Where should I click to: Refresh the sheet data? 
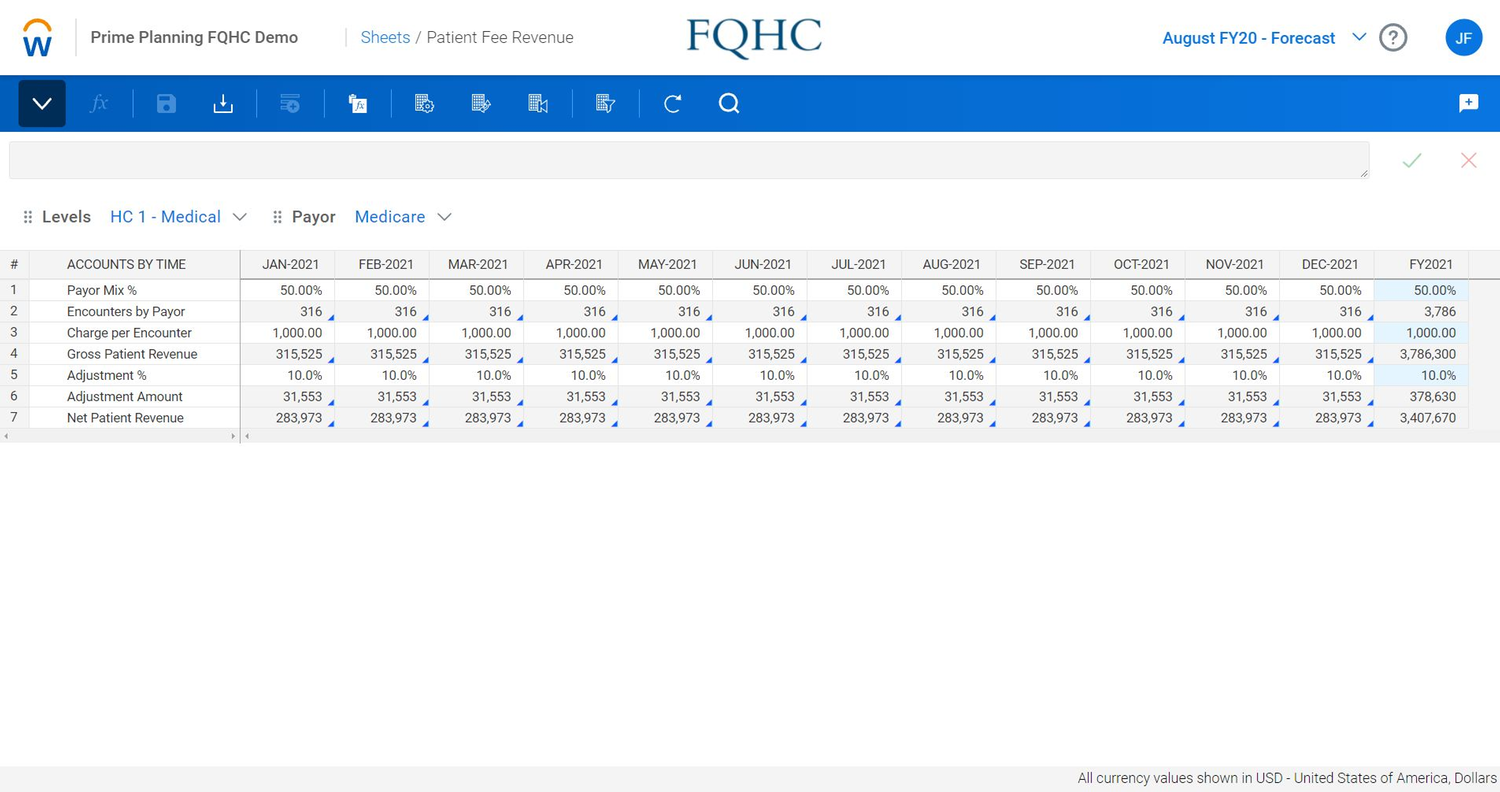pos(672,103)
